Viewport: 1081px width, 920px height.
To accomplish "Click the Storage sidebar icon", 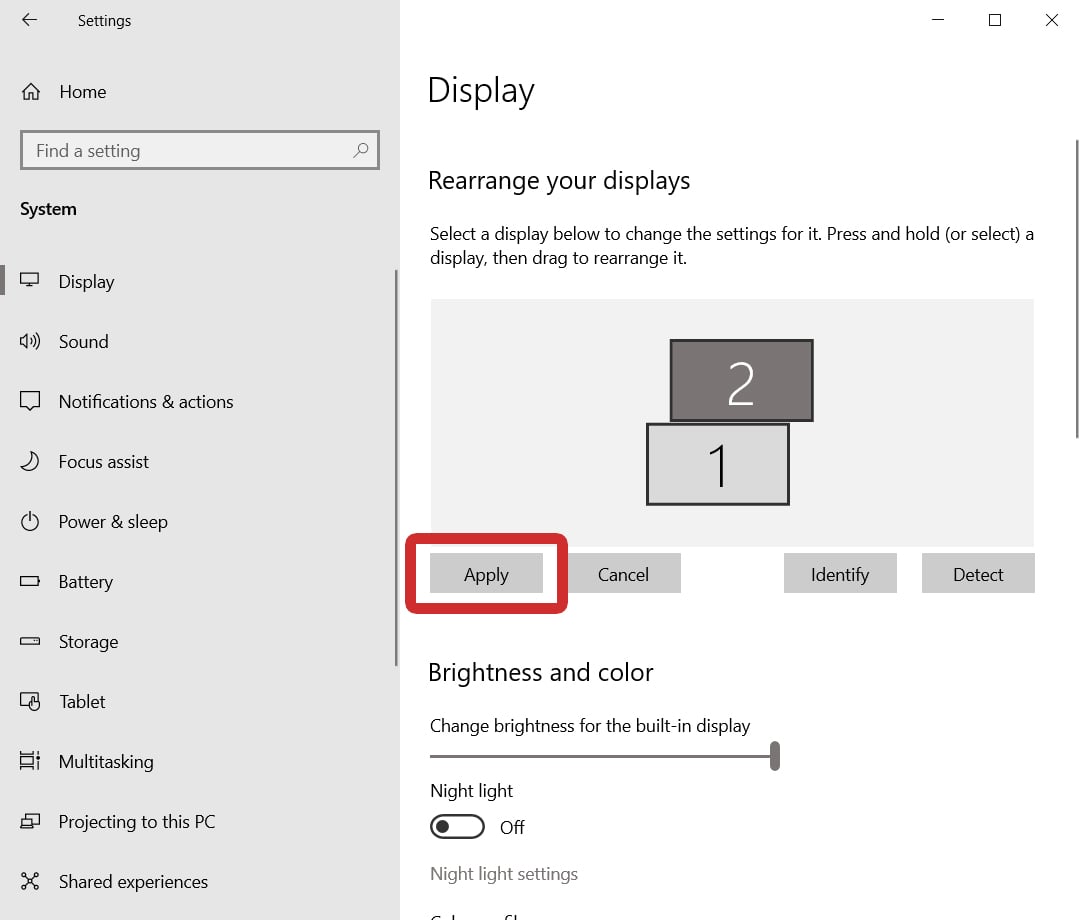I will (31, 641).
